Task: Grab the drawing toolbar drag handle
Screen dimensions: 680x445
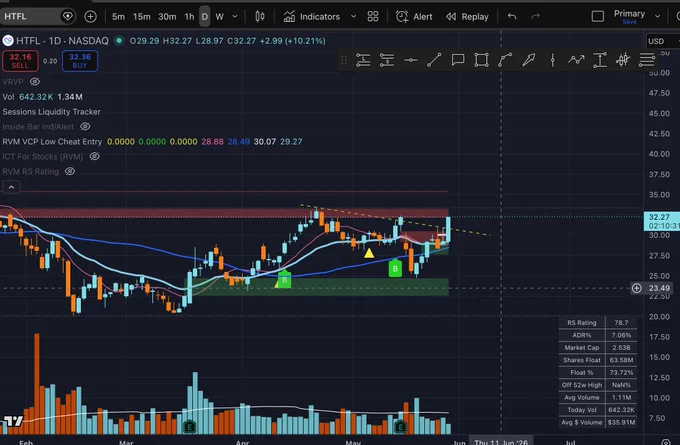Action: (344, 60)
